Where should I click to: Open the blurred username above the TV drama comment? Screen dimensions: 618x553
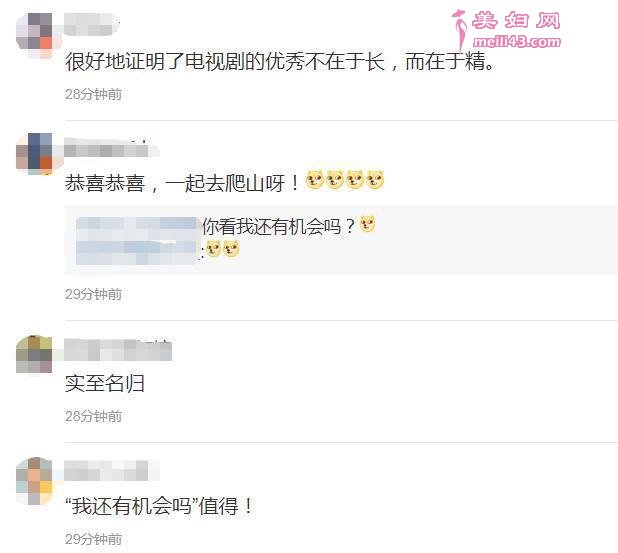click(91, 24)
